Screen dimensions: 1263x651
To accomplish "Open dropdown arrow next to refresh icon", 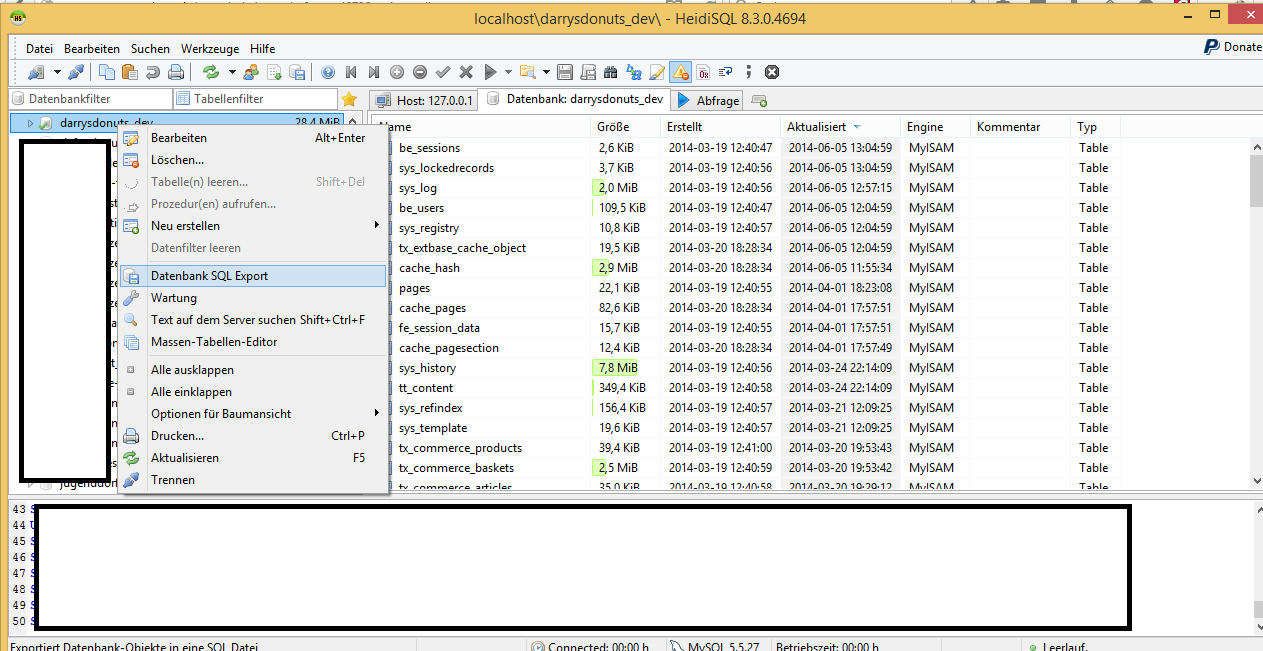I will 232,72.
